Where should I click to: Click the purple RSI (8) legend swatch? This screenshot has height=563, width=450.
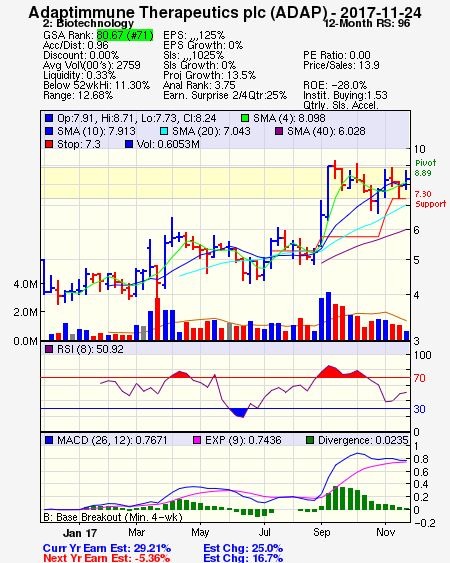(49, 349)
